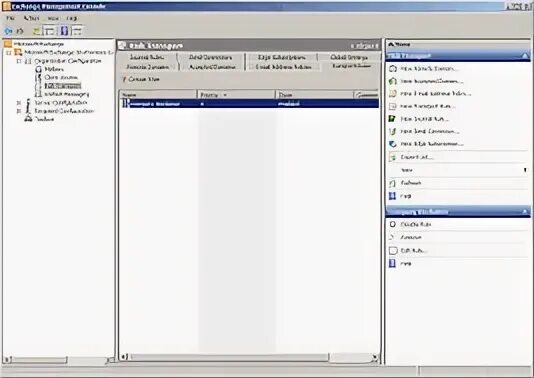Open the File menu
The image size is (534, 378).
click(x=10, y=18)
